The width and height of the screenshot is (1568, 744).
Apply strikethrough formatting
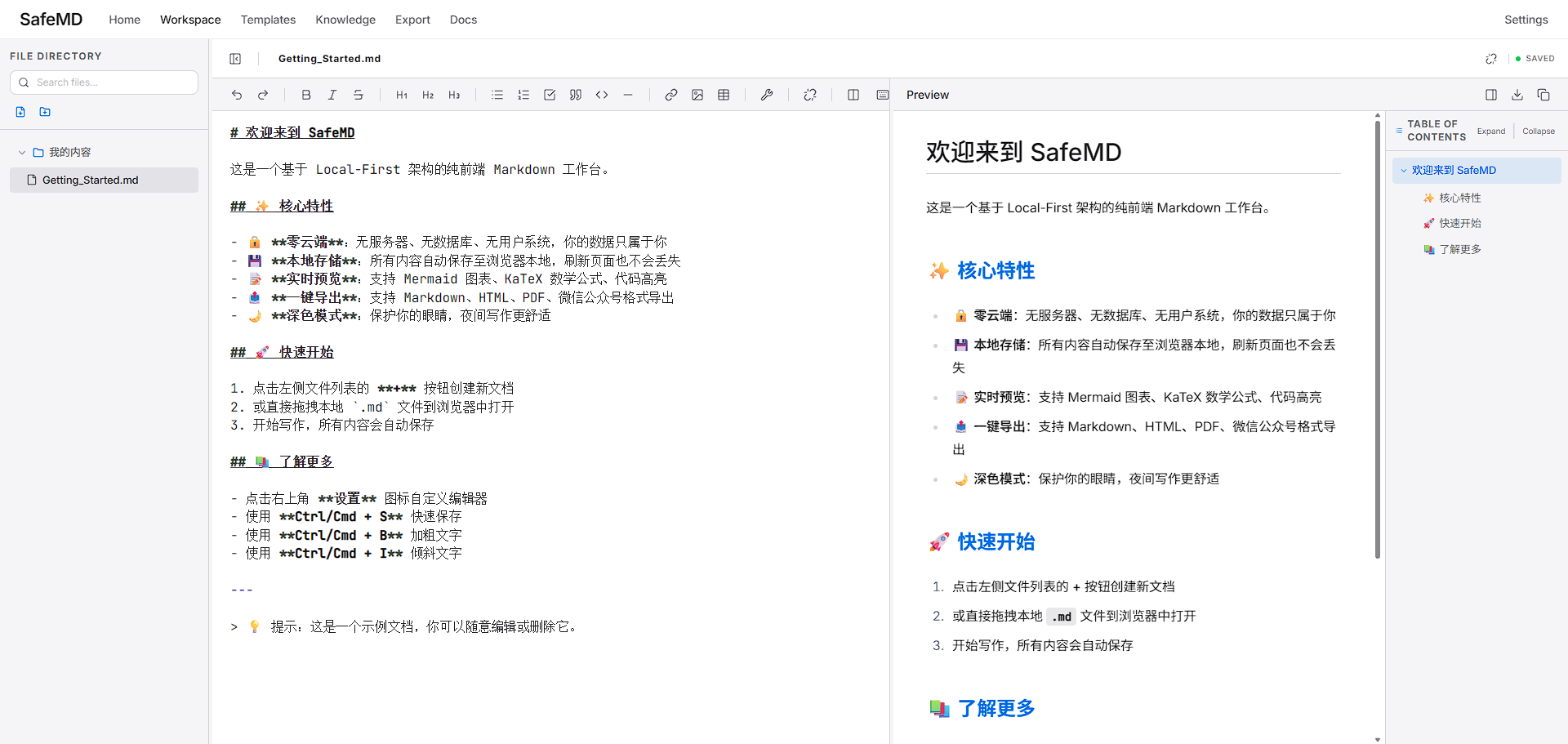click(x=359, y=95)
